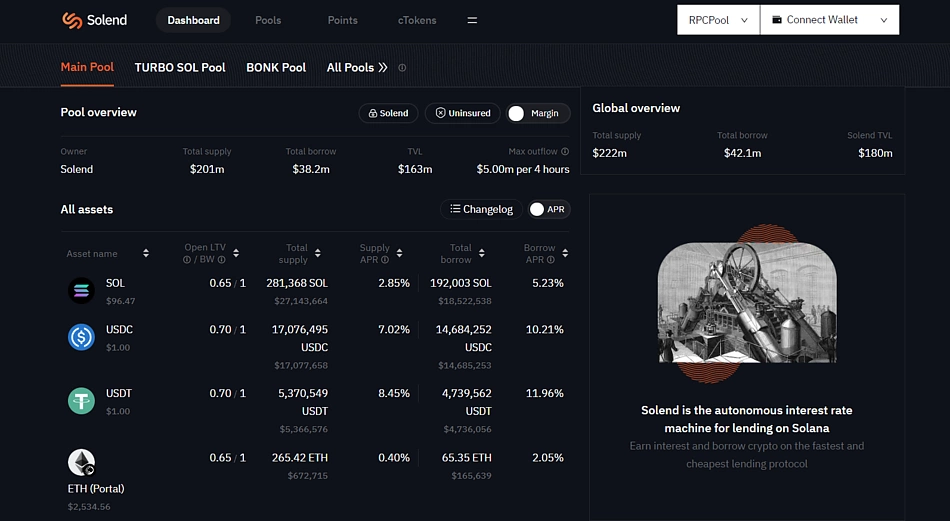Screen dimensions: 950x521
Task: Sort by Borrow APR column
Action: tap(565, 253)
